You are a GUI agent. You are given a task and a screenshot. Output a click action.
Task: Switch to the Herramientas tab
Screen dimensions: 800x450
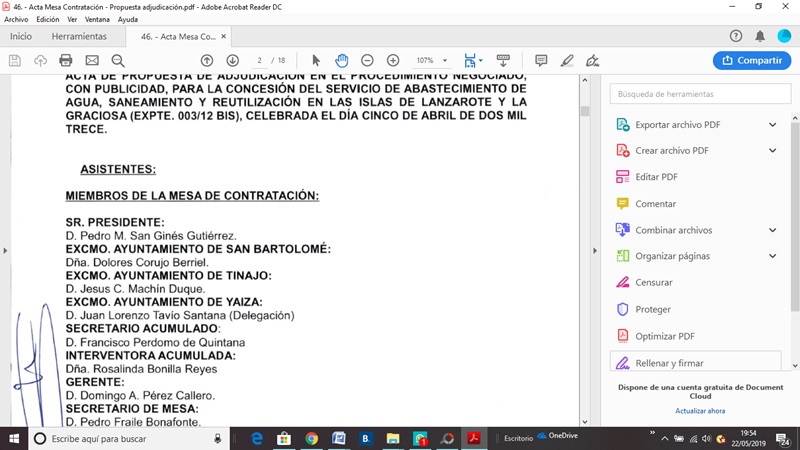(x=79, y=36)
